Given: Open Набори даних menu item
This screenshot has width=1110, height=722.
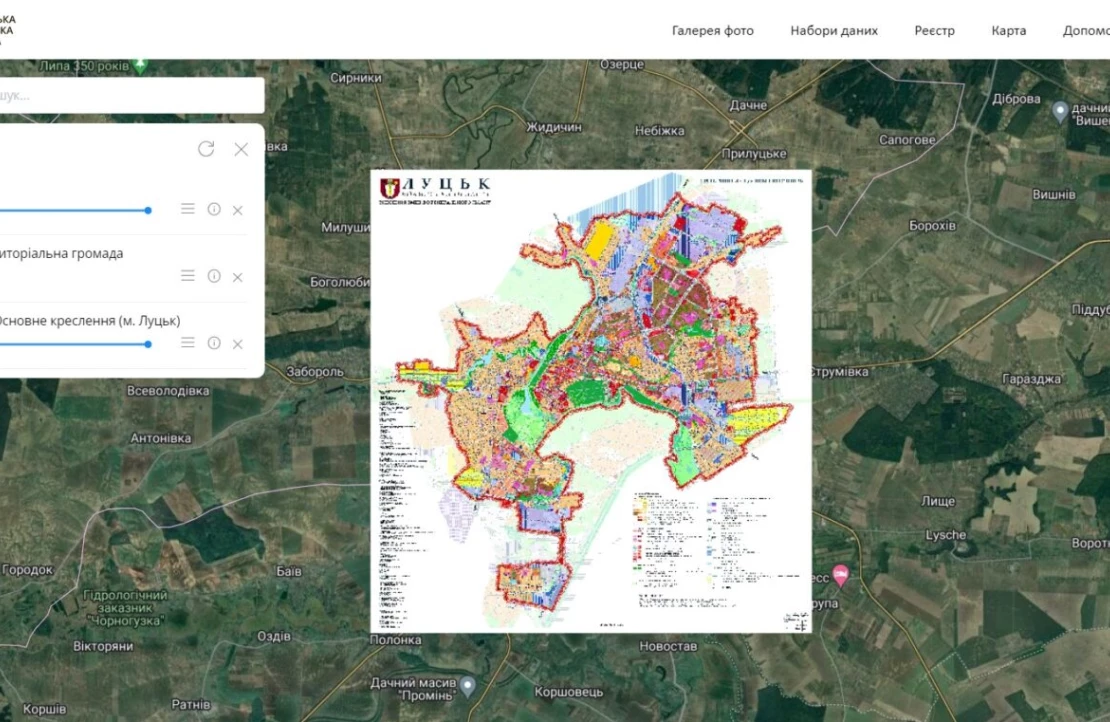Looking at the screenshot, I should click(x=834, y=30).
